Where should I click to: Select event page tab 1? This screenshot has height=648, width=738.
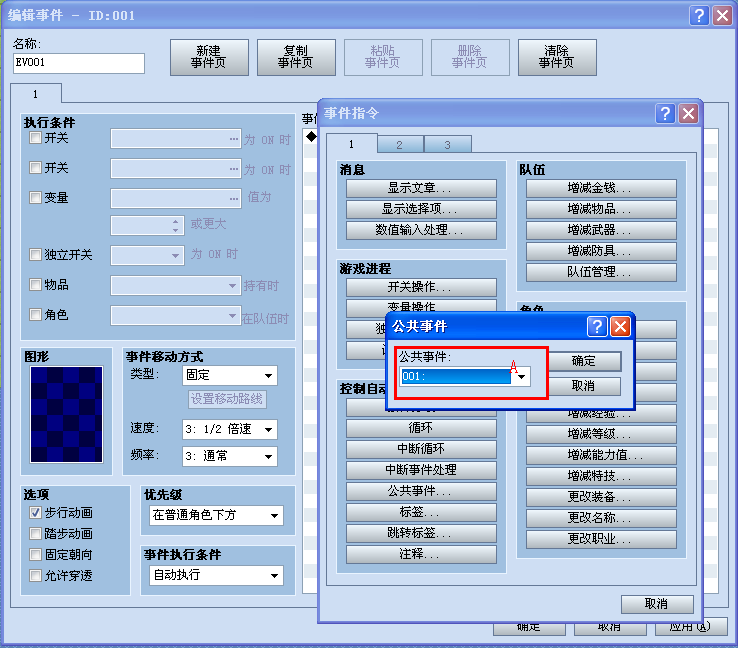tap(36, 94)
